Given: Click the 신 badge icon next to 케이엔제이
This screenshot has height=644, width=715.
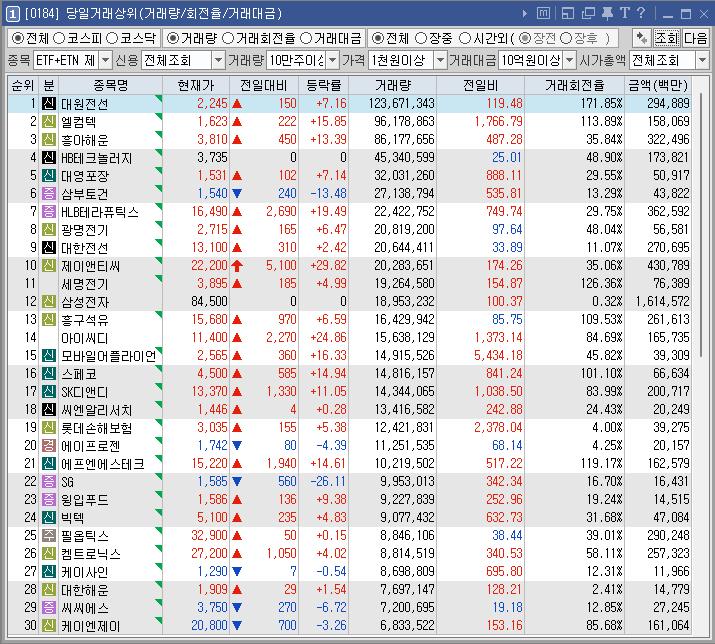Looking at the screenshot, I should click(x=49, y=625).
